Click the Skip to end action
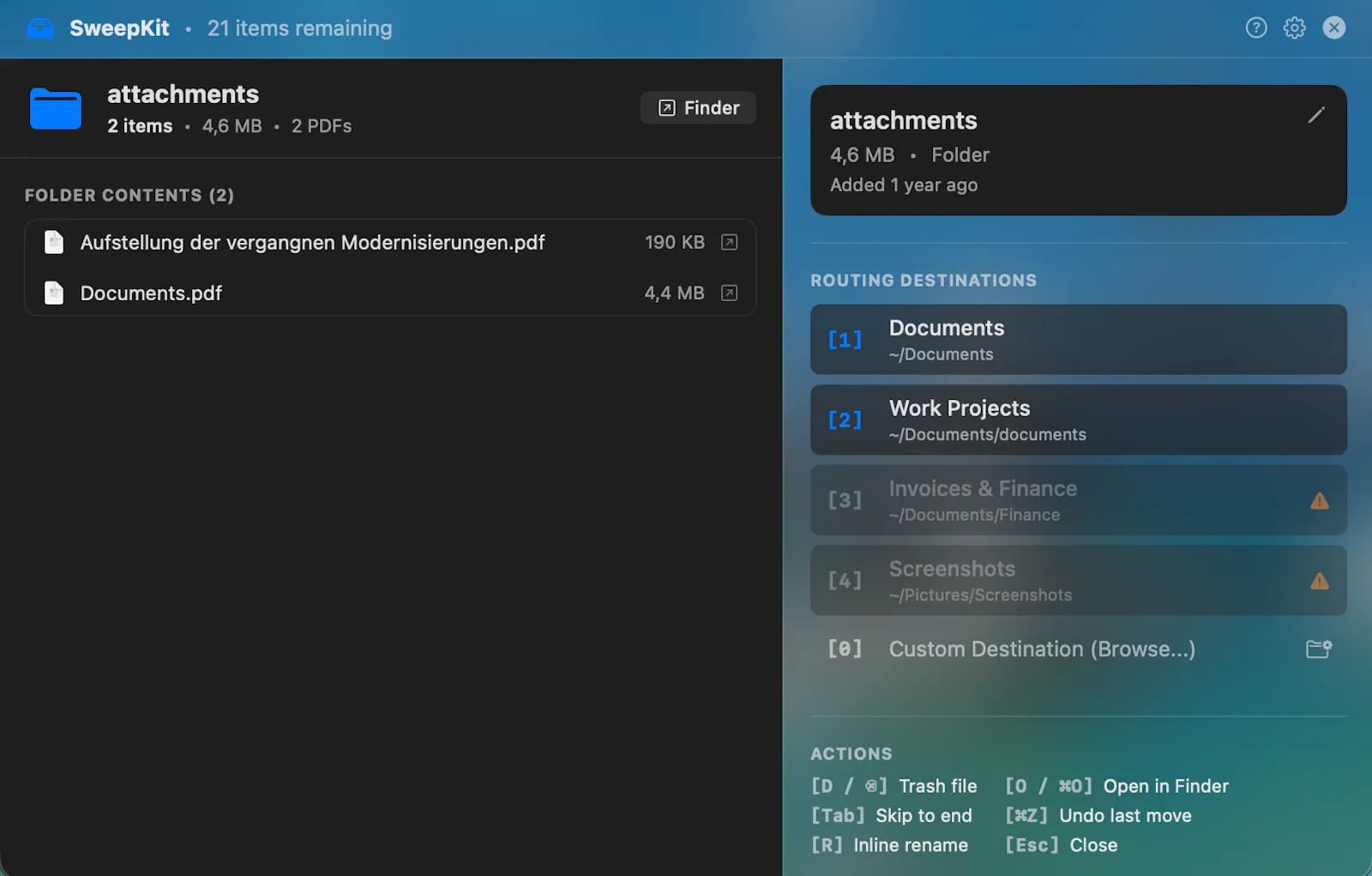The image size is (1372, 876). (892, 815)
